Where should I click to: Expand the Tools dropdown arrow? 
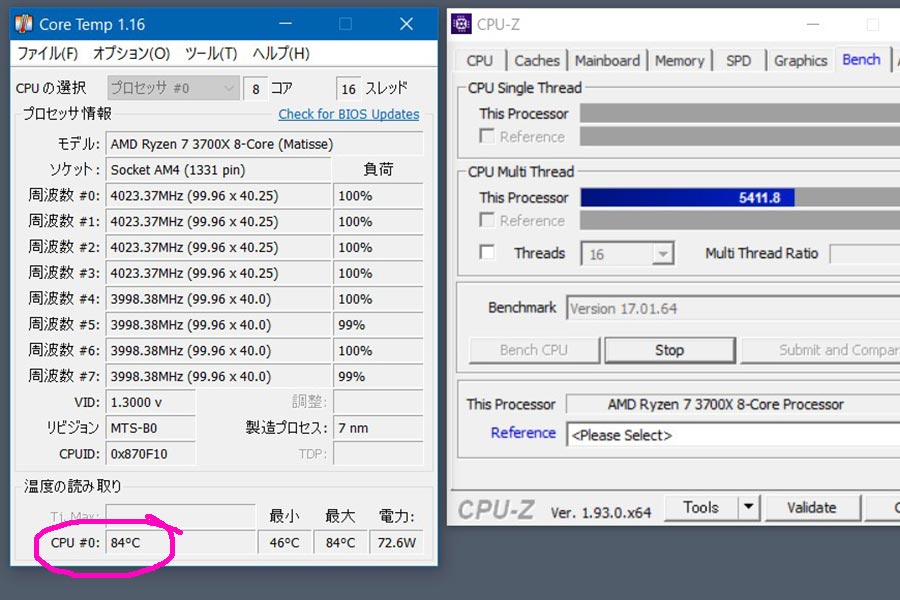[x=748, y=508]
